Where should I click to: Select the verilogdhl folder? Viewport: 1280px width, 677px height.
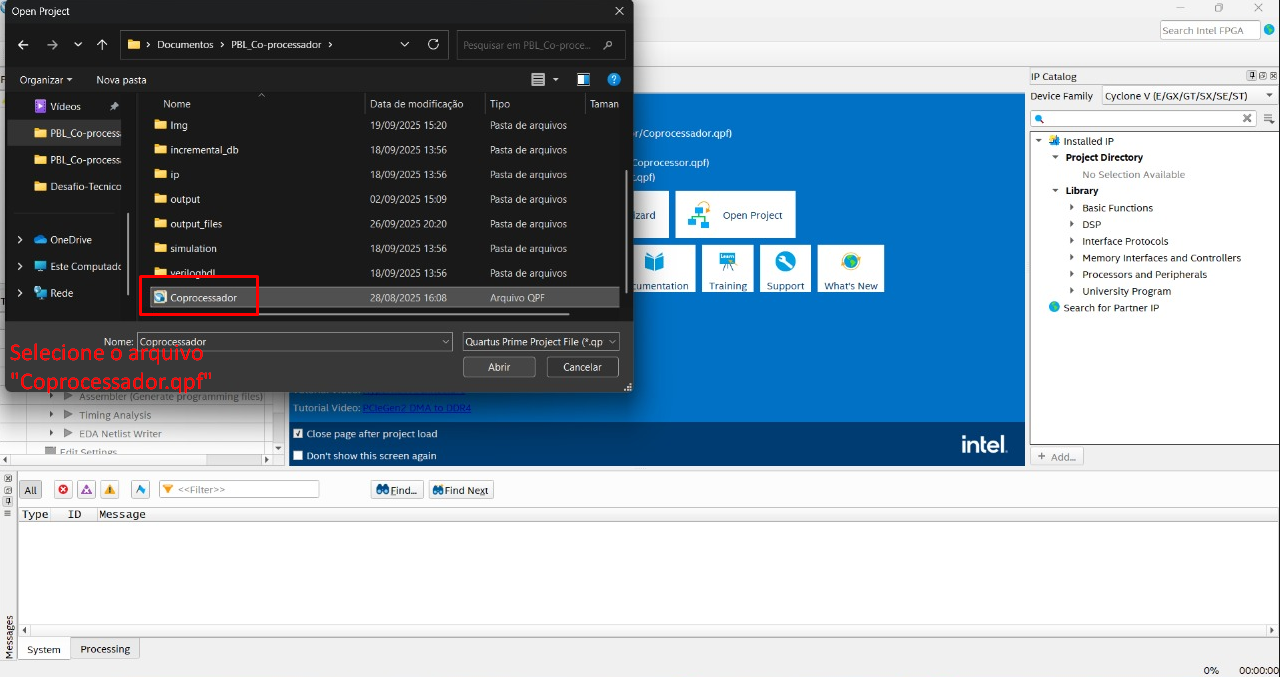point(192,273)
